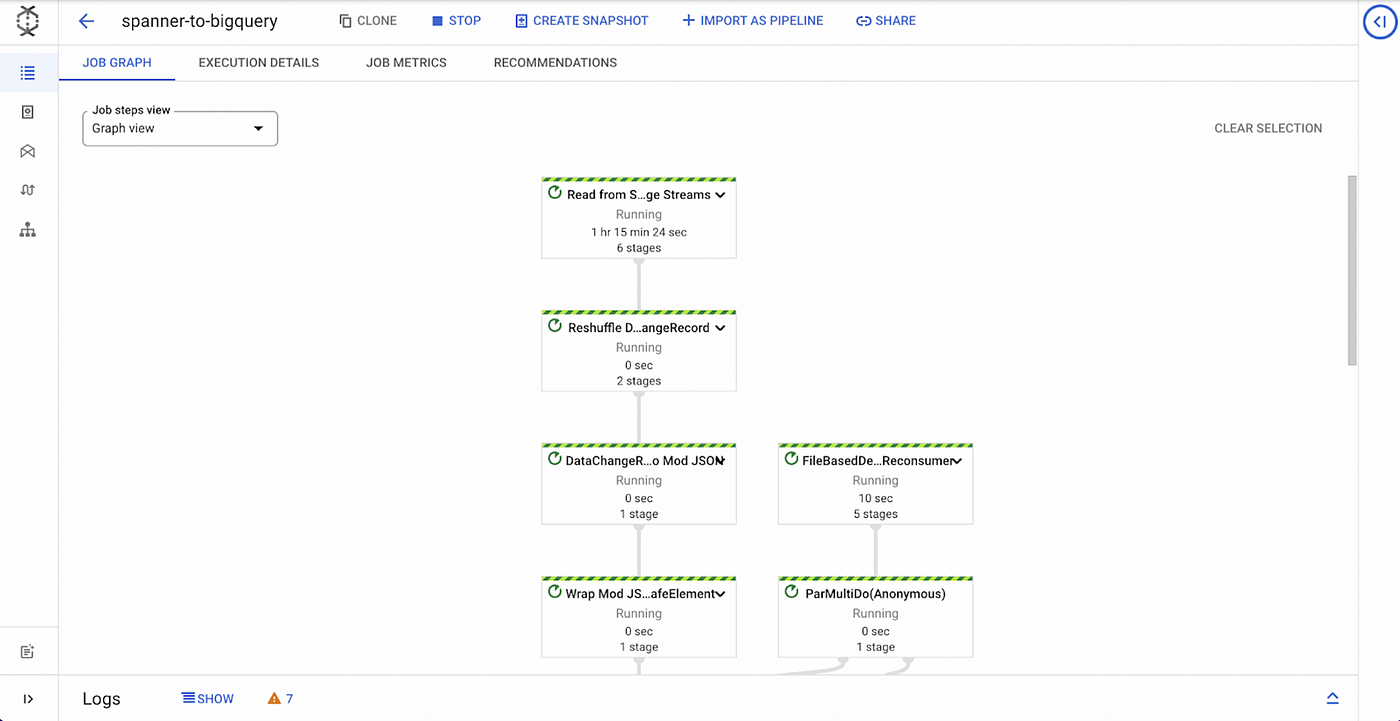Expand the Reshuffle step chevron
The image size is (1400, 721).
pyautogui.click(x=720, y=328)
